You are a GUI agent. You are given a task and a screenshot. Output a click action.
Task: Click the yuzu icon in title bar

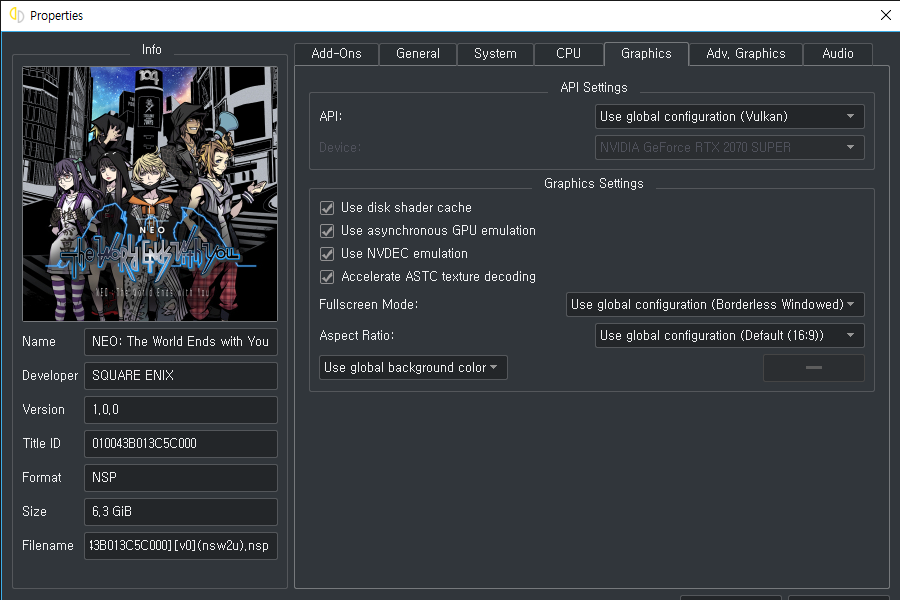click(17, 16)
